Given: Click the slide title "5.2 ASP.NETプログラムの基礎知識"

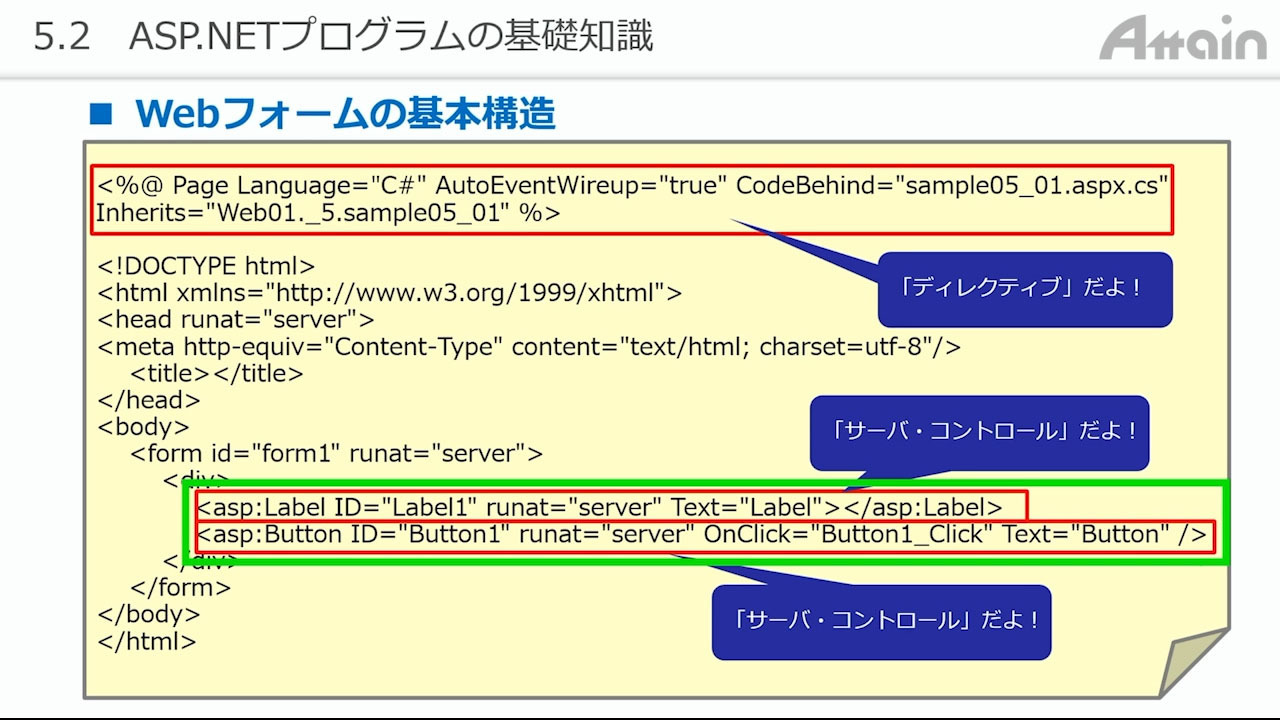Looking at the screenshot, I should [343, 37].
